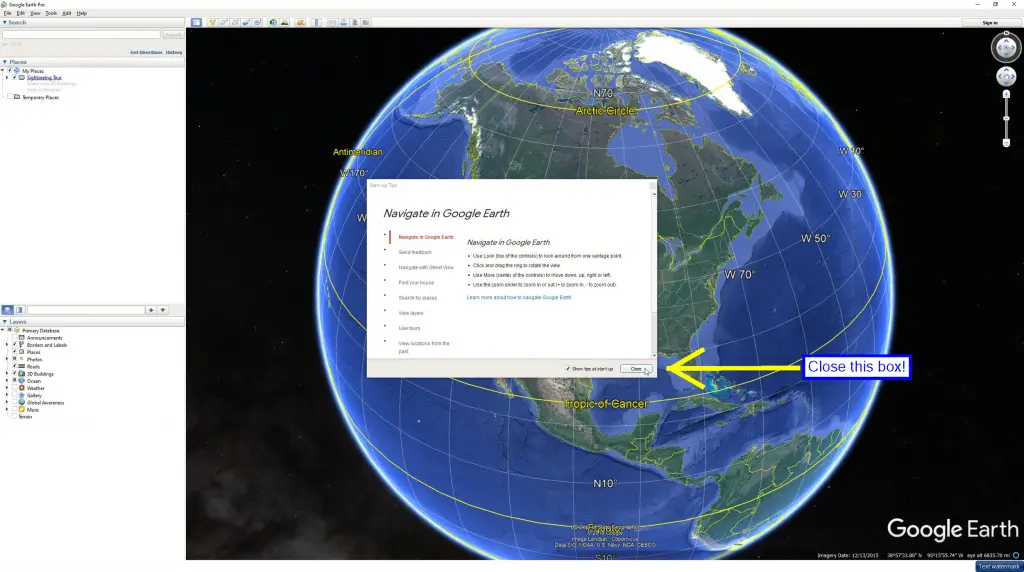Select the Find your house tip

click(x=416, y=283)
